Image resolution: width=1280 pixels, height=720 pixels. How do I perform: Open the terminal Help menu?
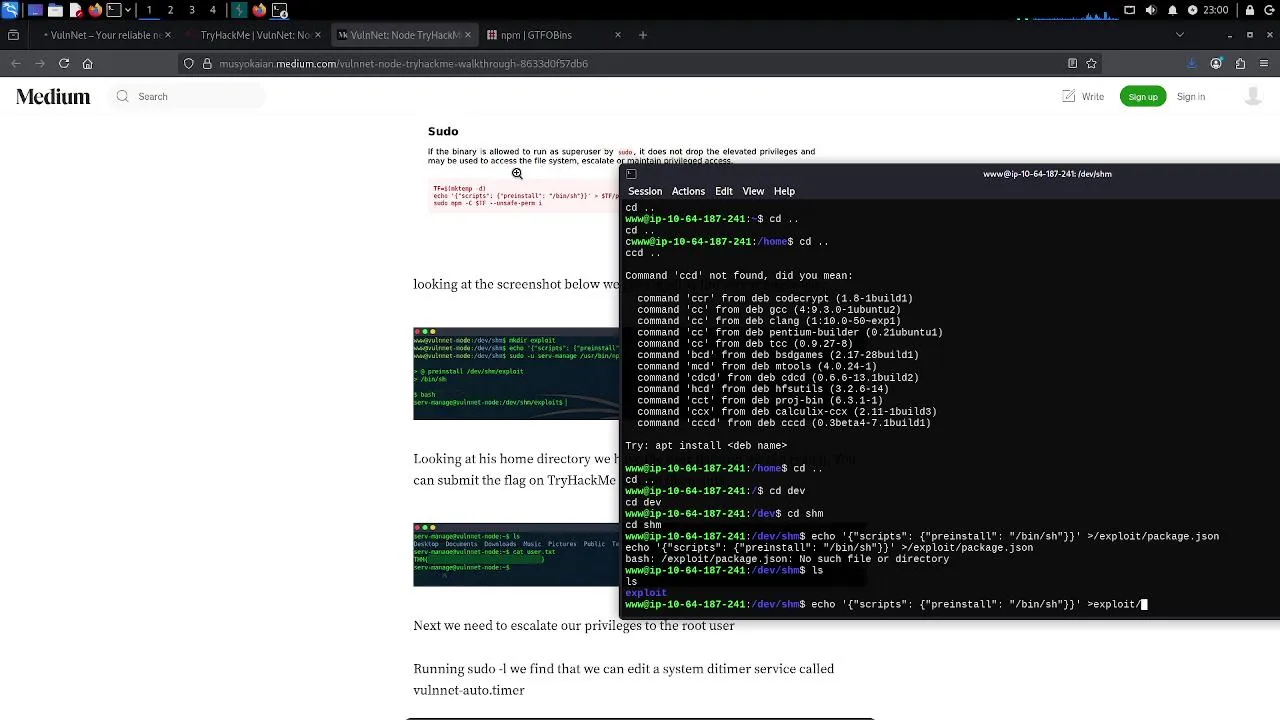(784, 191)
